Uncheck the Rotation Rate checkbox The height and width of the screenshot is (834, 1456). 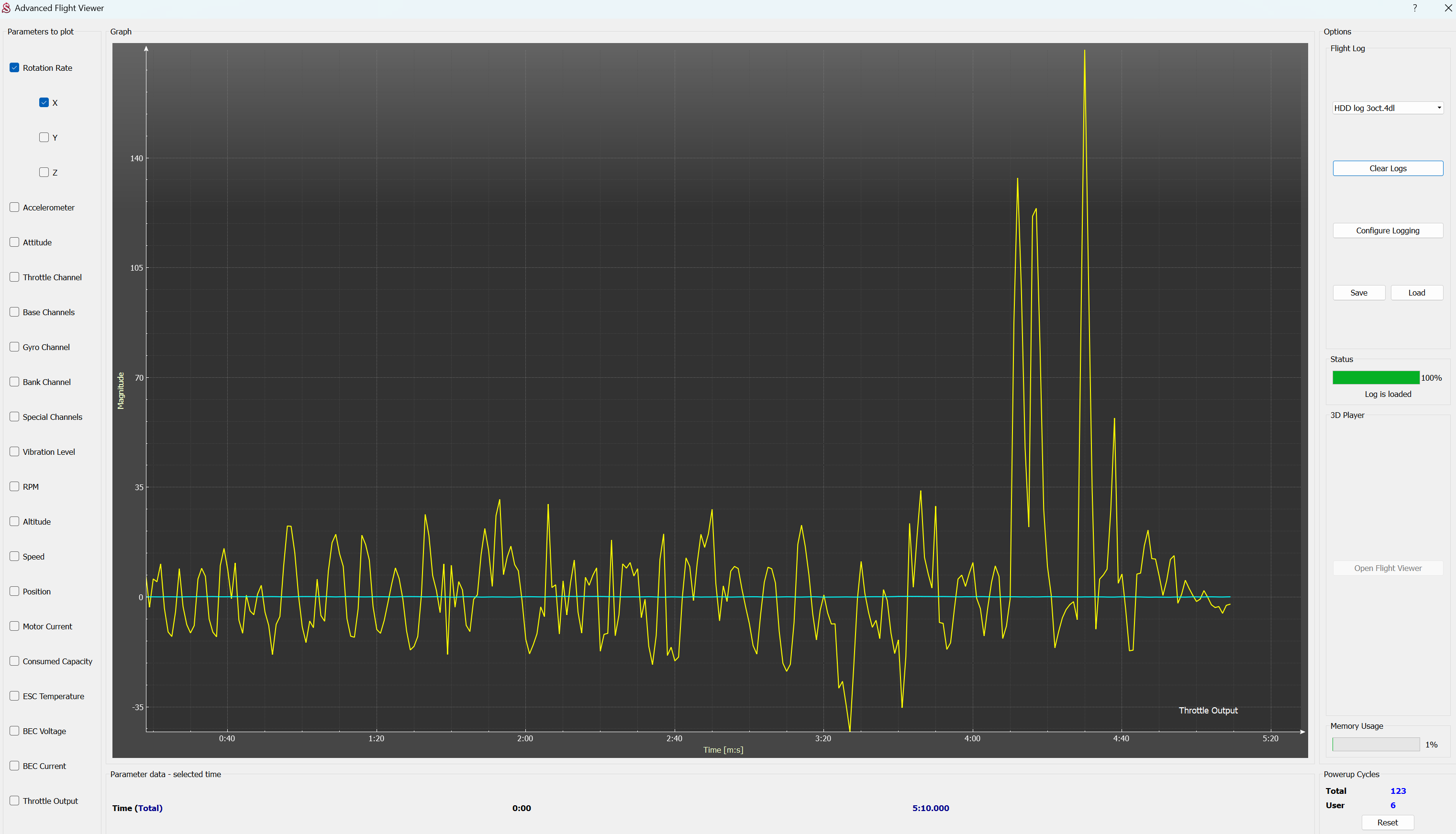[x=14, y=67]
